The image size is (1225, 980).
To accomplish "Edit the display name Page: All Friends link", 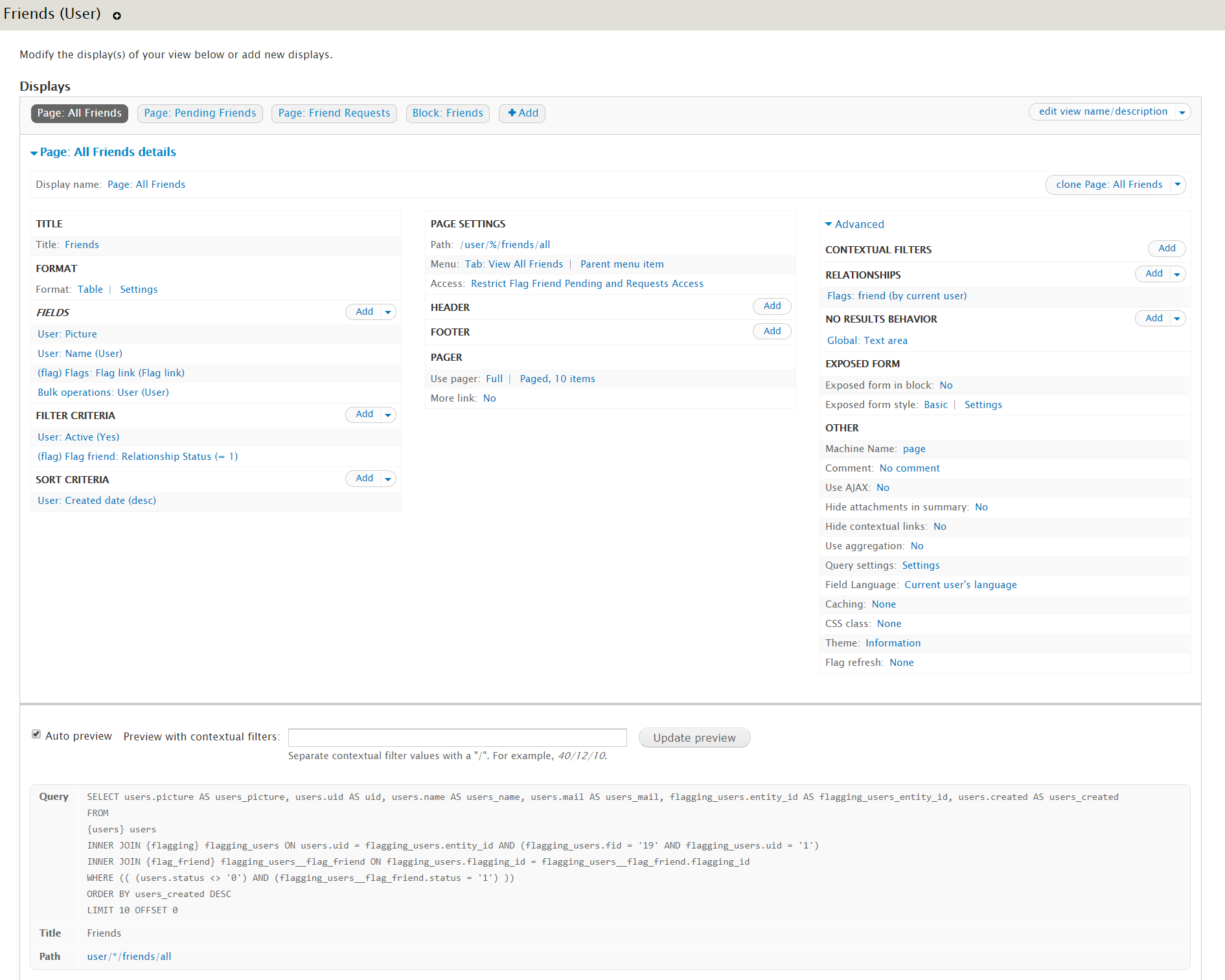I will [x=146, y=185].
